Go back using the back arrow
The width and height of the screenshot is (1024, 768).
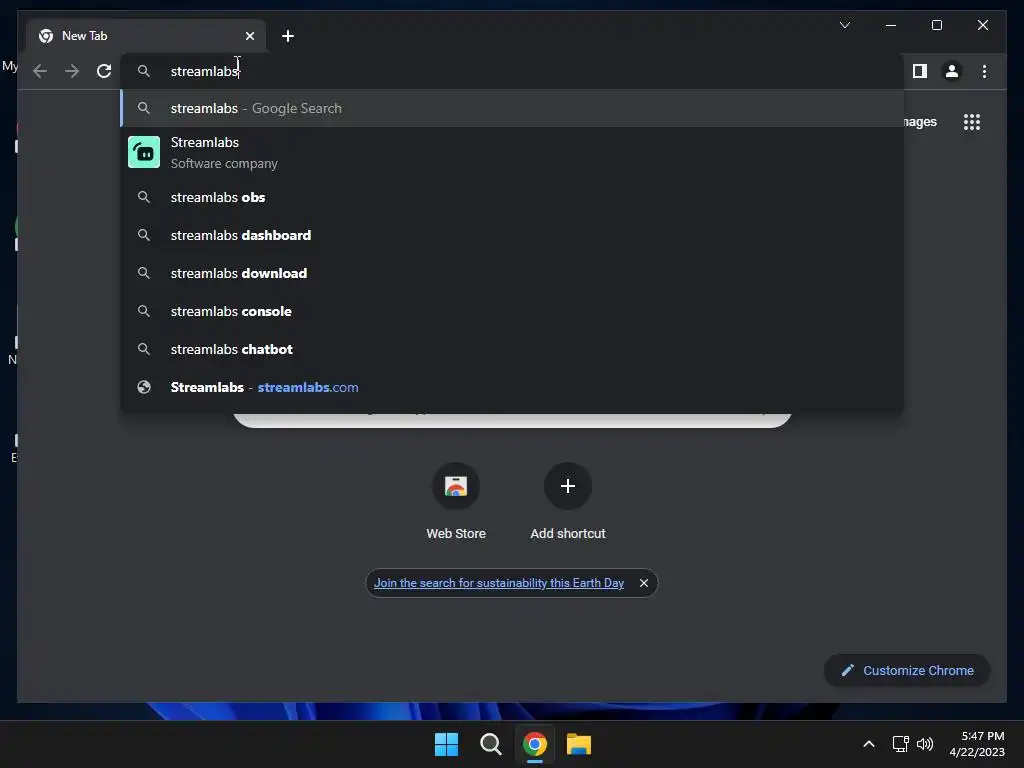[40, 71]
